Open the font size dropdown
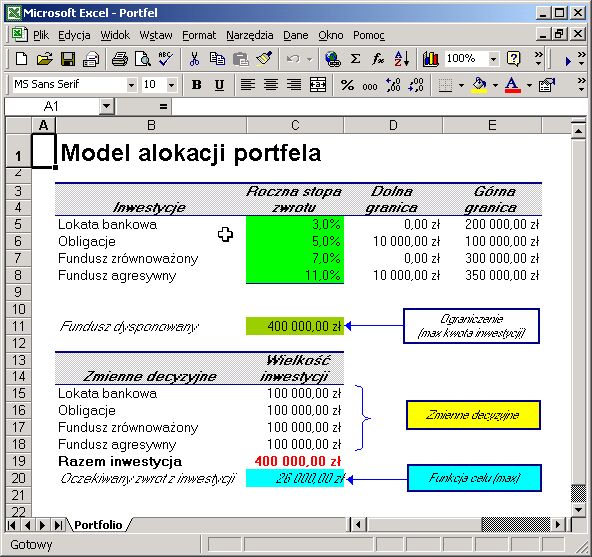592x557 pixels. (171, 85)
